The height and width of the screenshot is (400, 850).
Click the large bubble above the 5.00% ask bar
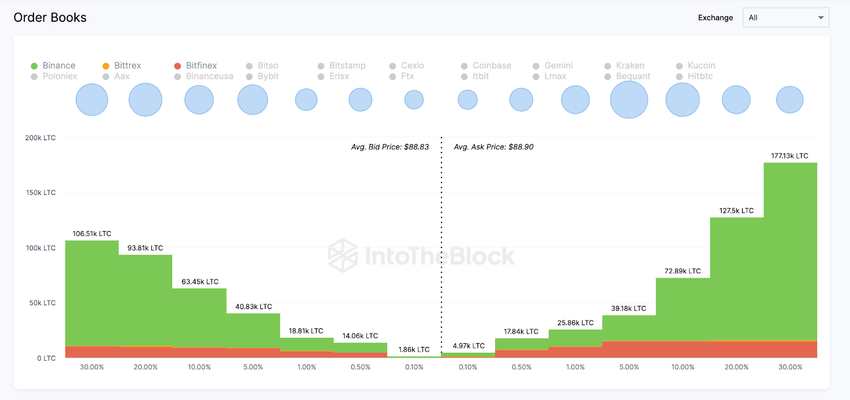629,99
